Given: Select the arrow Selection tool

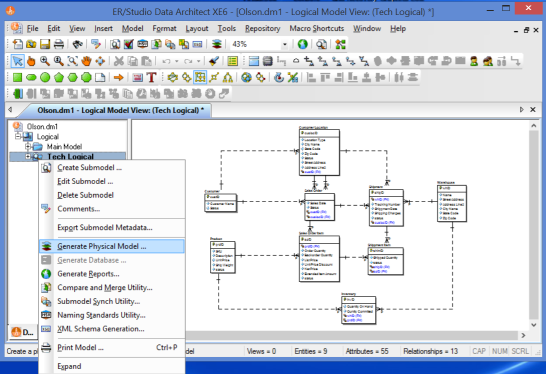Looking at the screenshot, I should tap(17, 61).
